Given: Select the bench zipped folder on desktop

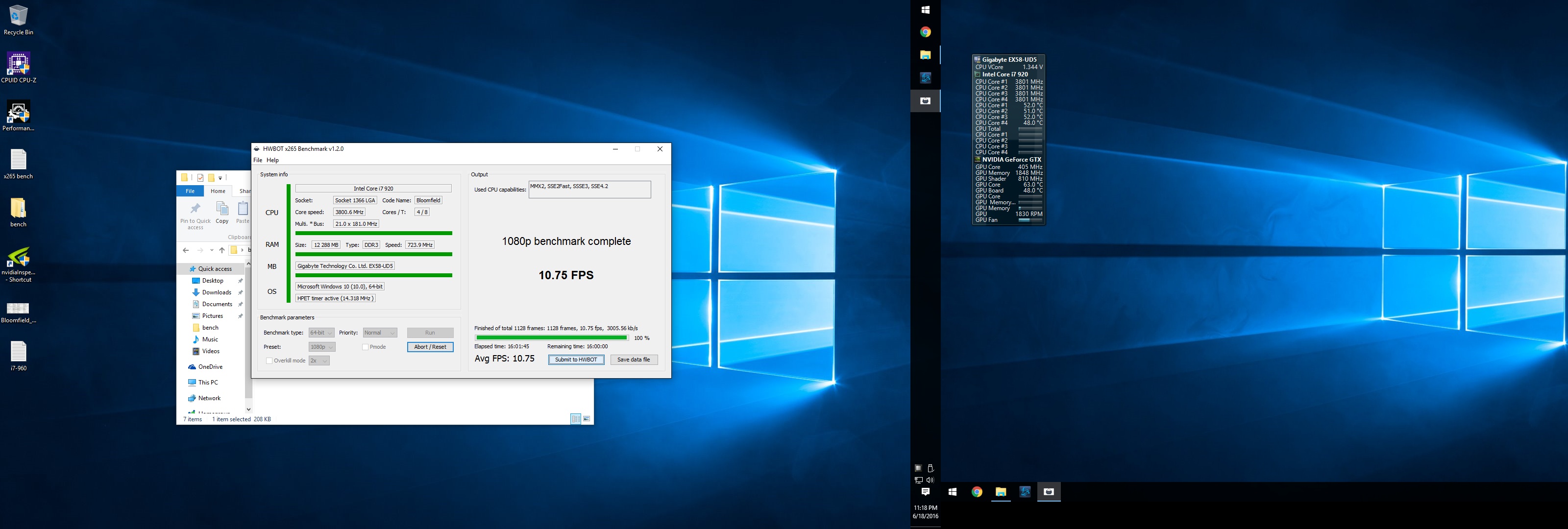Looking at the screenshot, I should point(18,212).
